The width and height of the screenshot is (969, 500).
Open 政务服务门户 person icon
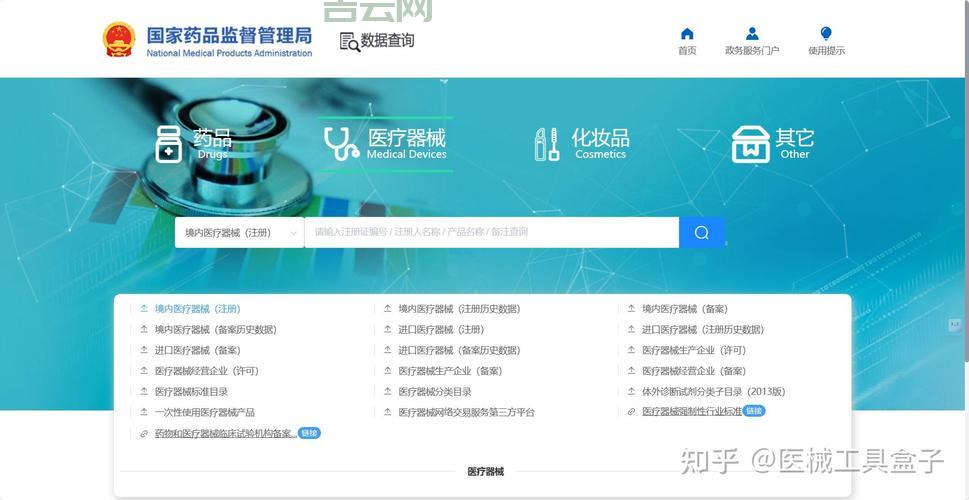[x=752, y=33]
